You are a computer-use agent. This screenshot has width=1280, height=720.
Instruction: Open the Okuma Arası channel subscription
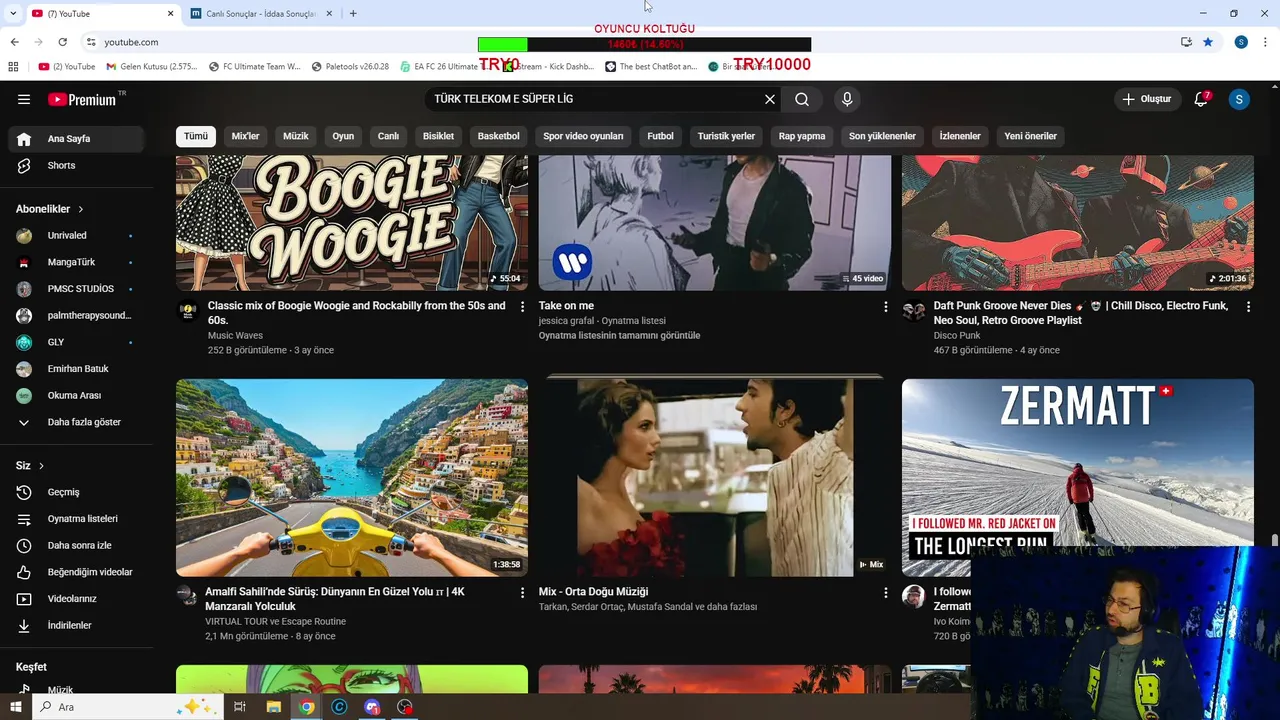76,395
